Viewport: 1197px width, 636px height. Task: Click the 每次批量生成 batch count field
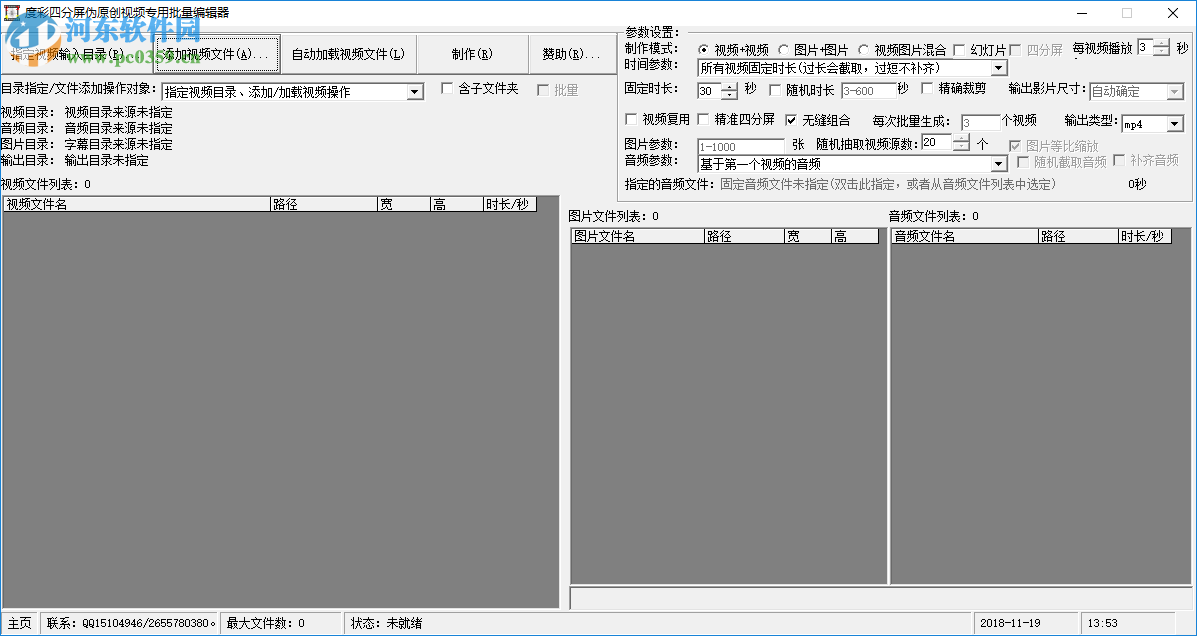tap(977, 119)
